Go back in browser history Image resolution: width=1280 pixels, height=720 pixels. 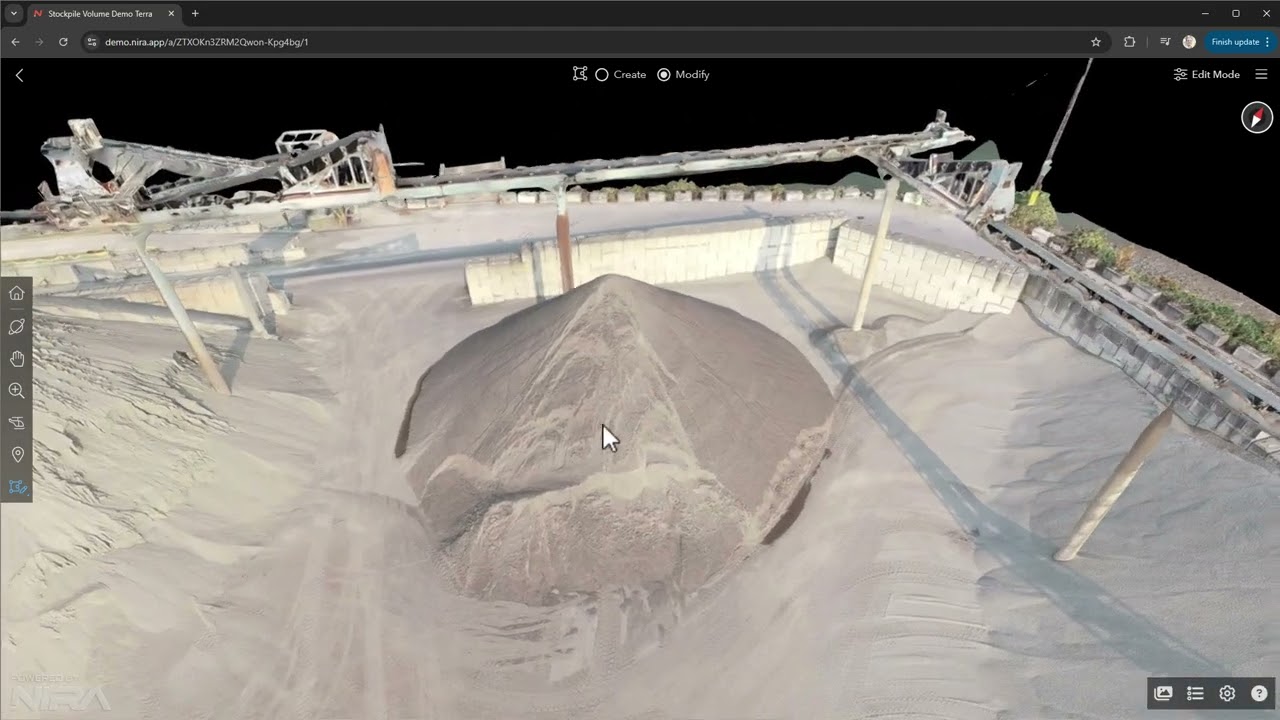point(15,42)
